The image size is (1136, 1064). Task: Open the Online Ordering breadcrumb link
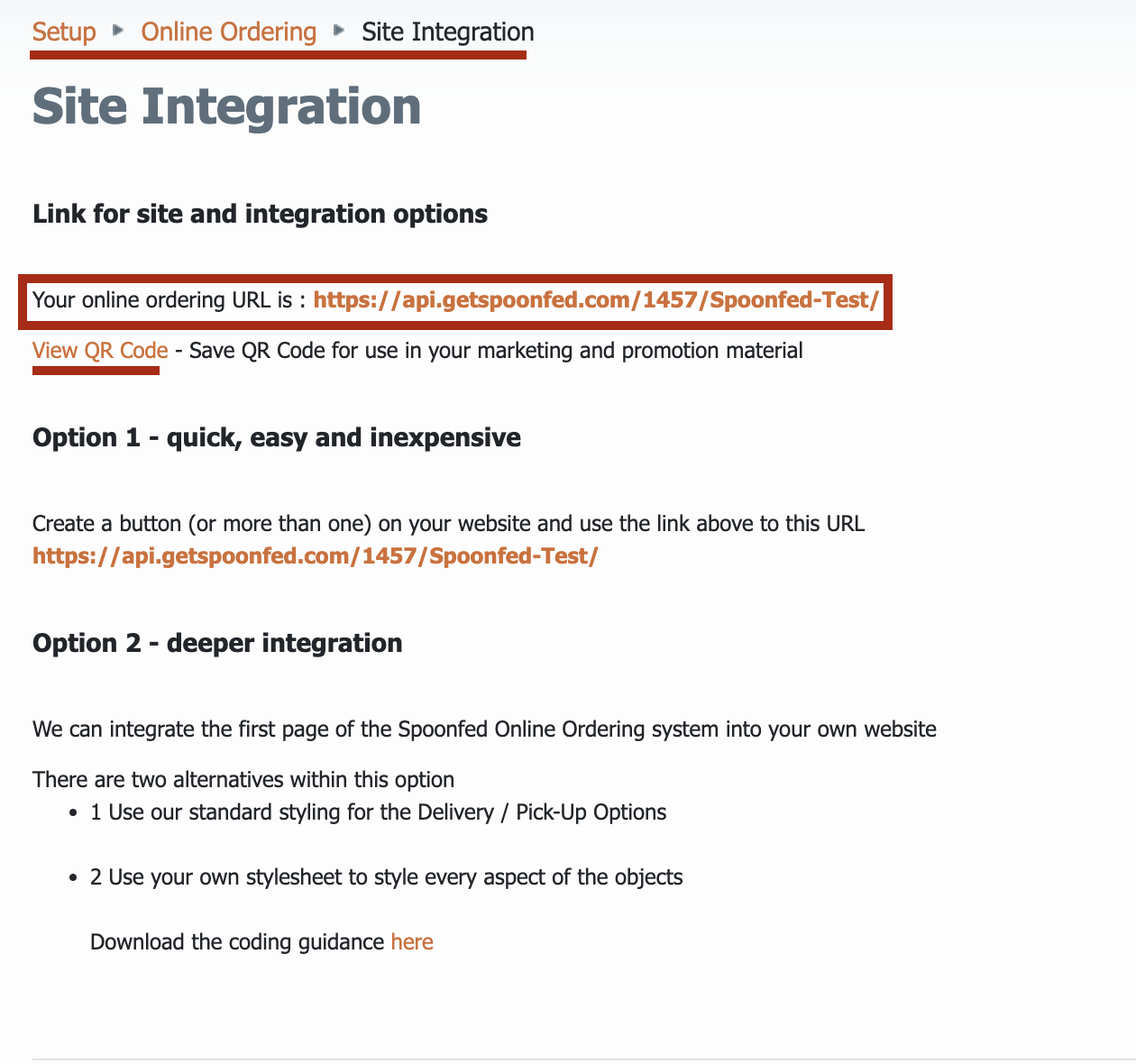pyautogui.click(x=229, y=32)
